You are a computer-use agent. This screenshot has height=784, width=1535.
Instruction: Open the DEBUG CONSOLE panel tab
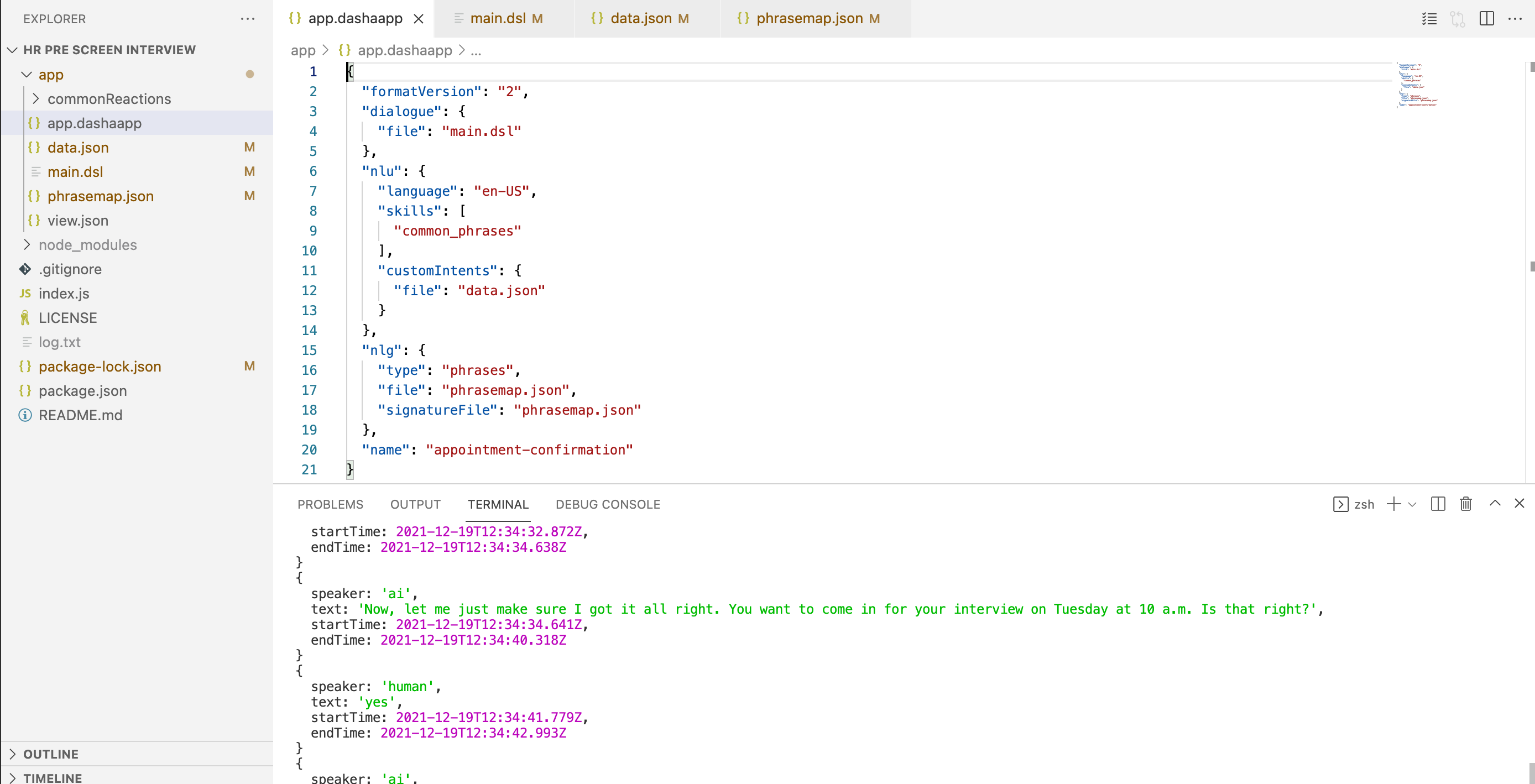click(x=607, y=504)
